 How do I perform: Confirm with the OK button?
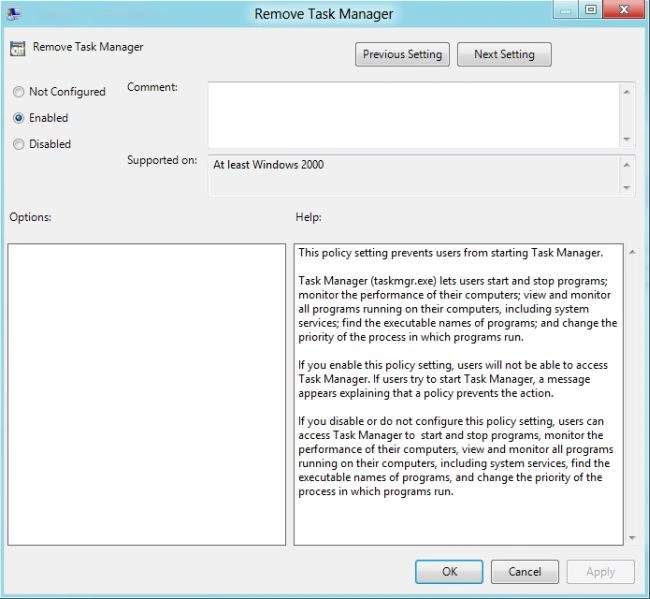pos(449,572)
